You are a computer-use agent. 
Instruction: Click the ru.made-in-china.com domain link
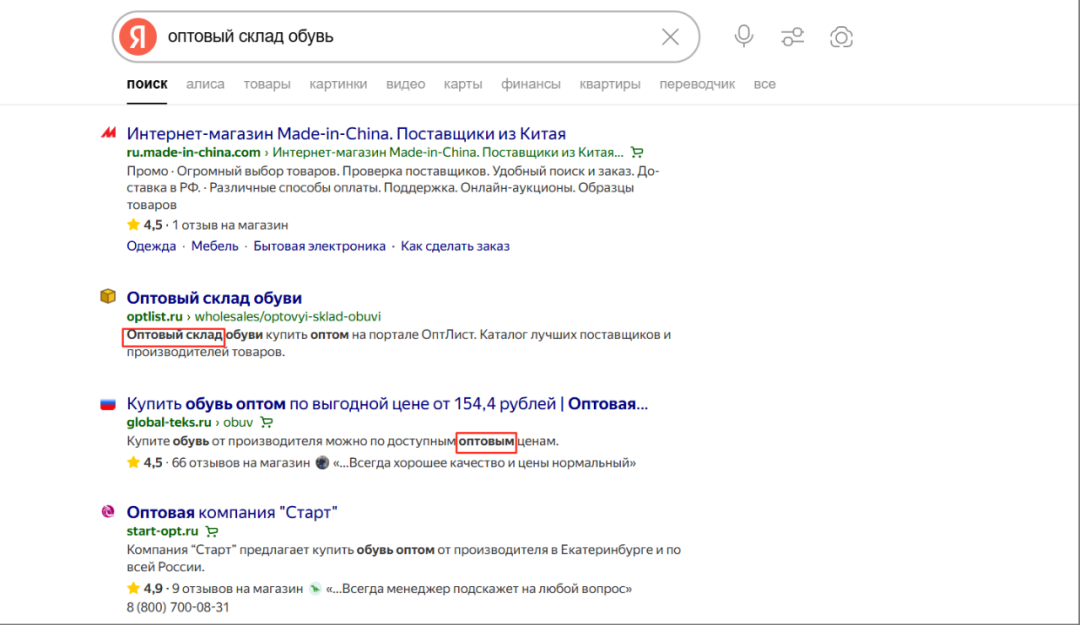tap(194, 152)
